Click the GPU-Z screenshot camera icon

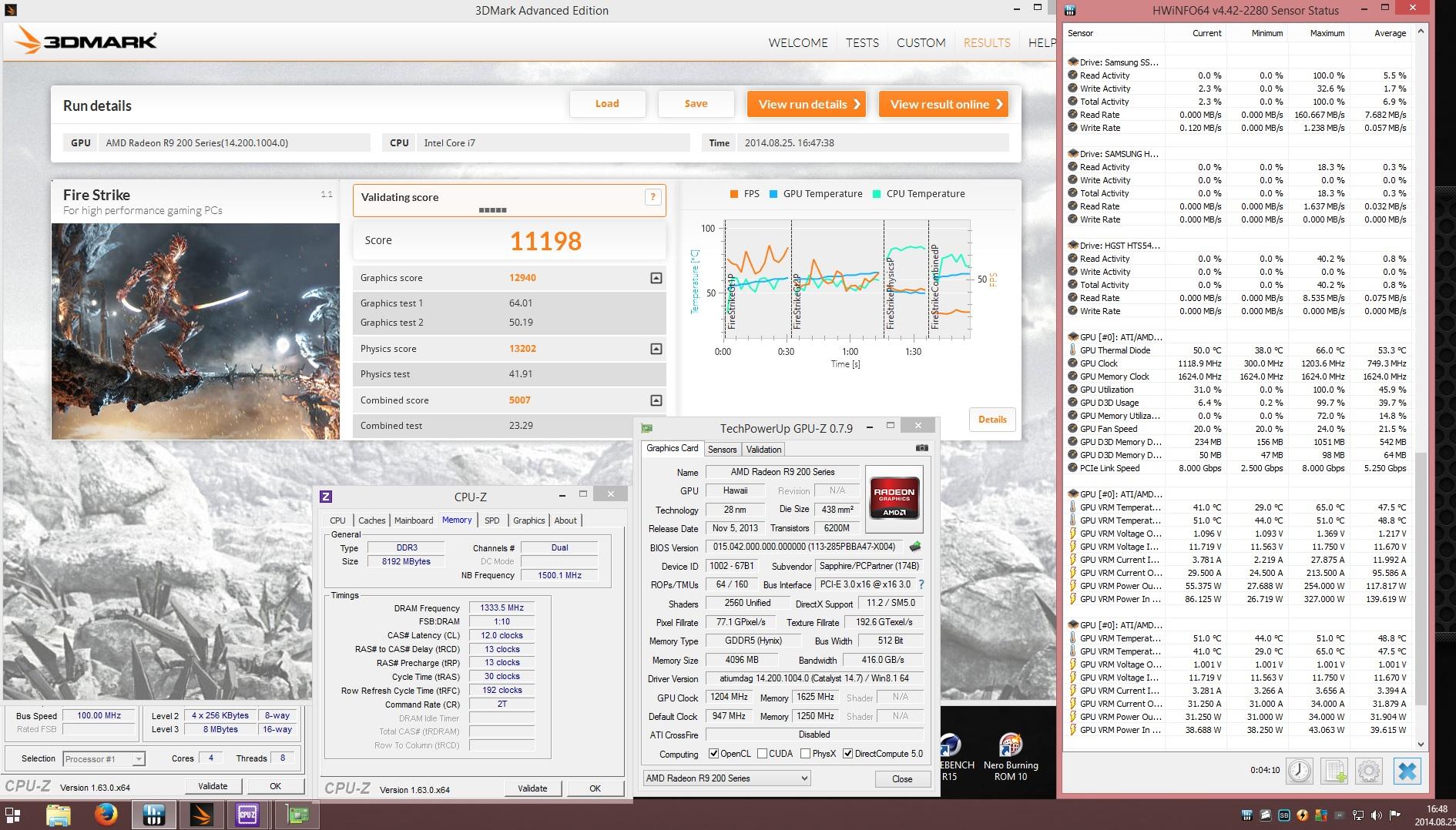pos(922,448)
